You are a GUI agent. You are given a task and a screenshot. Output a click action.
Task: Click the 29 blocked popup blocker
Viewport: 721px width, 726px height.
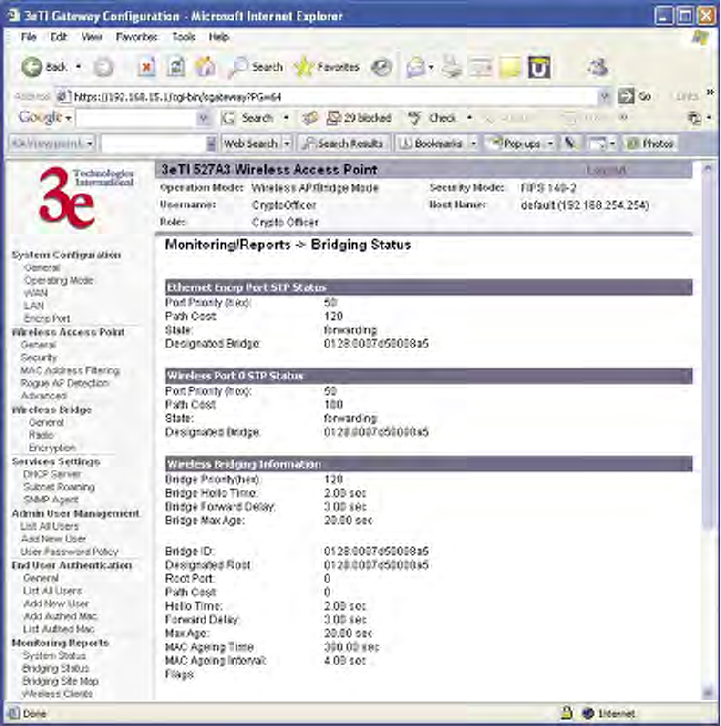pos(359,119)
